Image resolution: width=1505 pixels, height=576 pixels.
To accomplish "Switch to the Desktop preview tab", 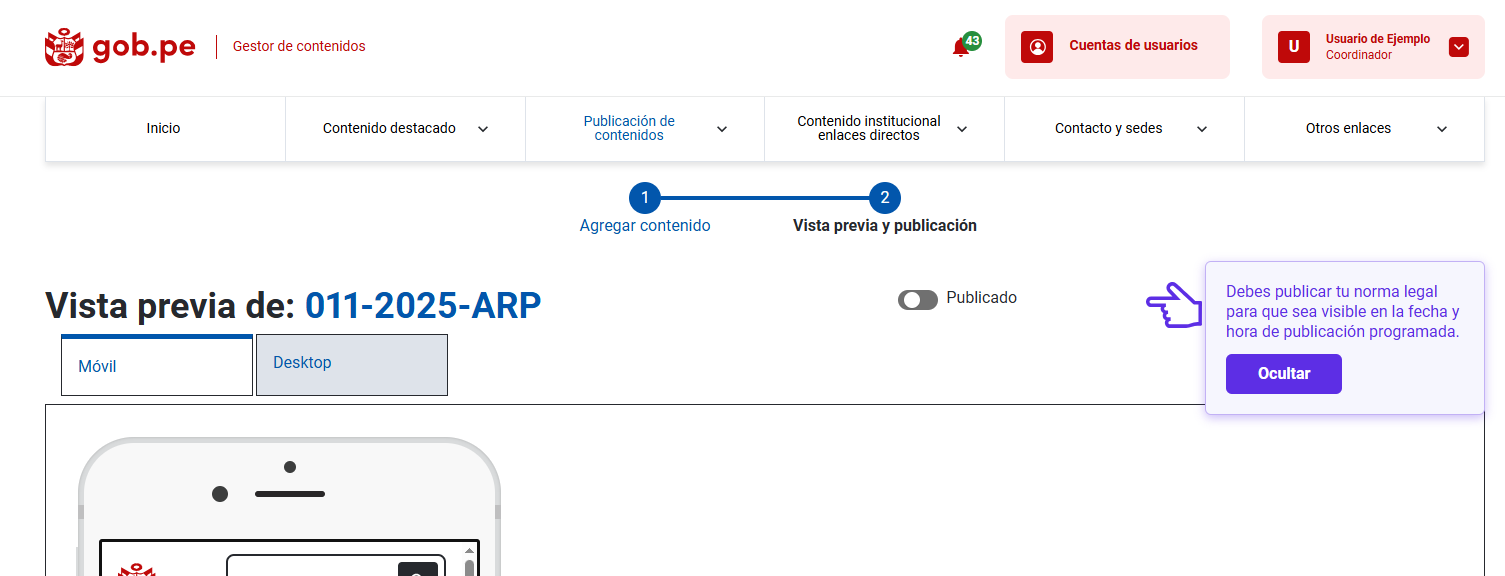I will point(351,364).
